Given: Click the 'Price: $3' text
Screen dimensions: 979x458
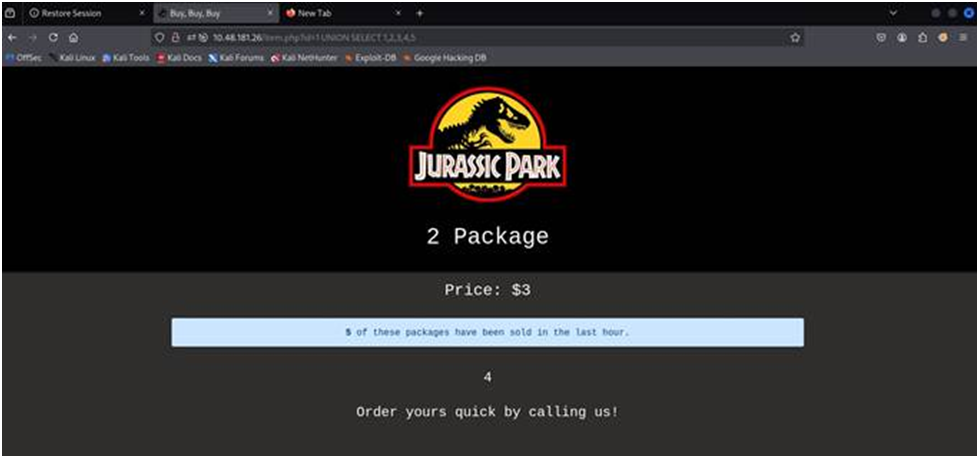Looking at the screenshot, I should click(488, 290).
